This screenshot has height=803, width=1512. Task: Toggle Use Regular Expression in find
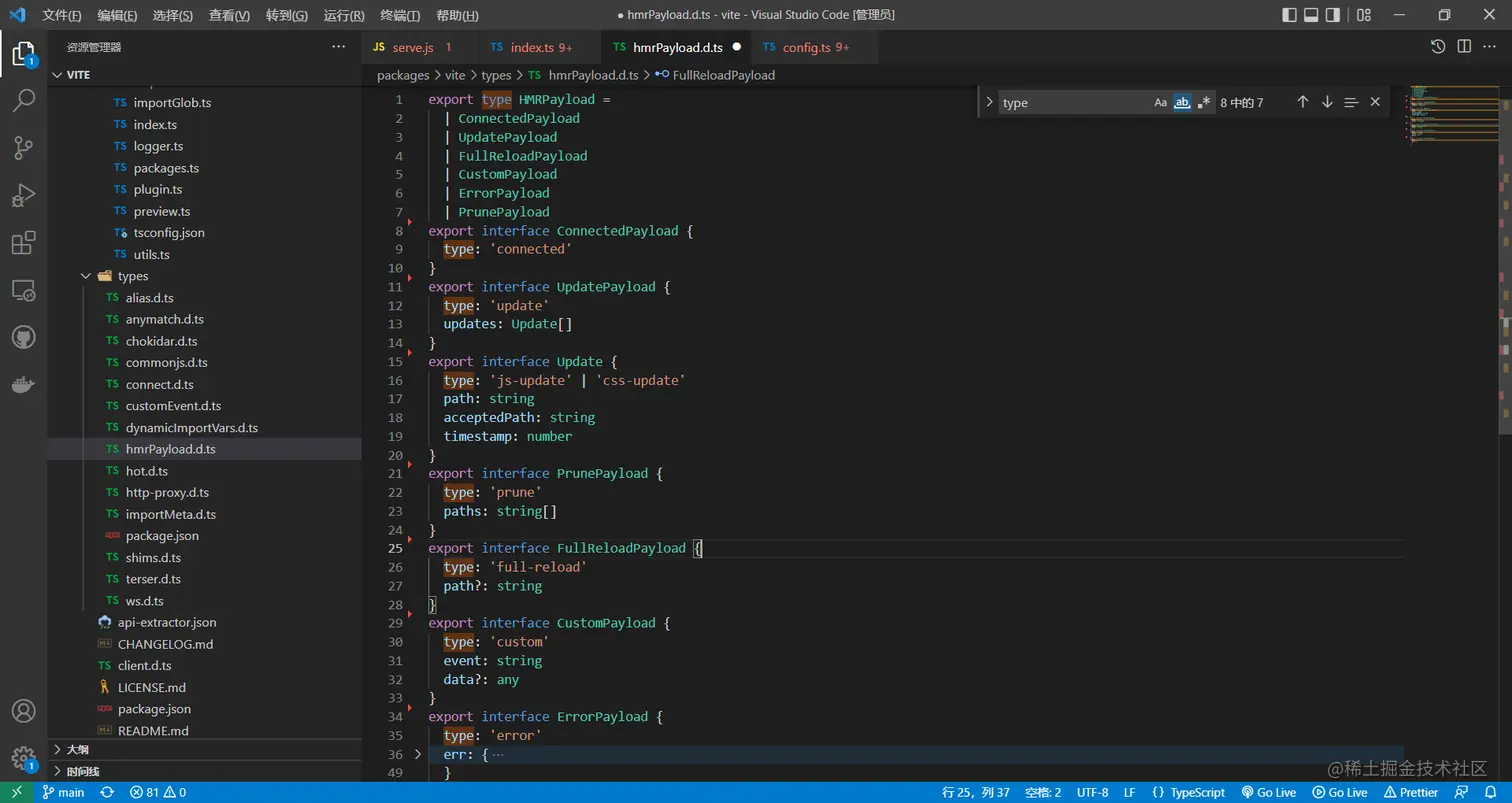[1204, 102]
